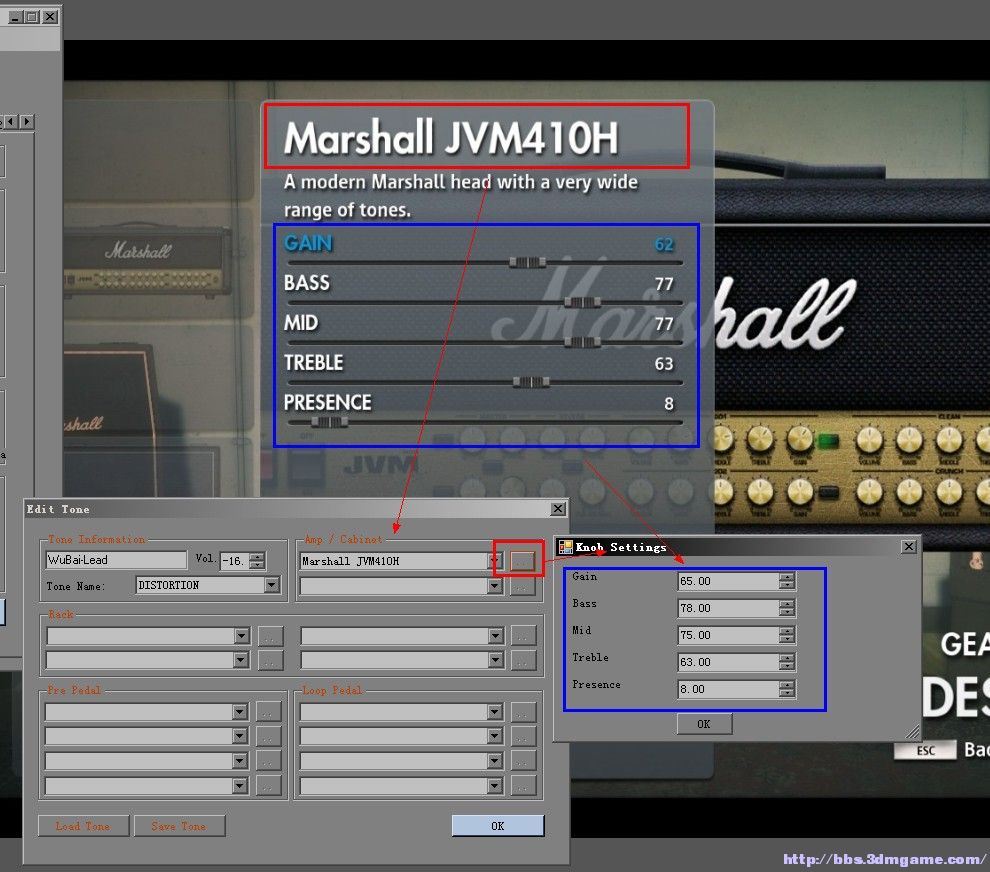Click the PRESENCE slider handle in game
The height and width of the screenshot is (872, 990).
(330, 422)
